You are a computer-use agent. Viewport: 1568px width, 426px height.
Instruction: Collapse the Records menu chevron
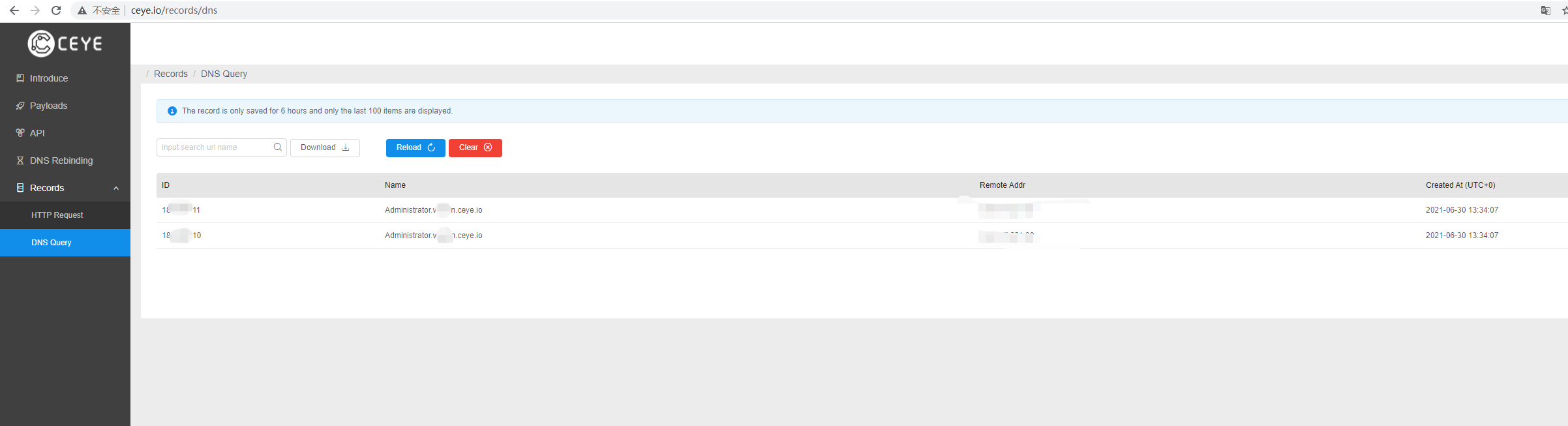(x=116, y=188)
